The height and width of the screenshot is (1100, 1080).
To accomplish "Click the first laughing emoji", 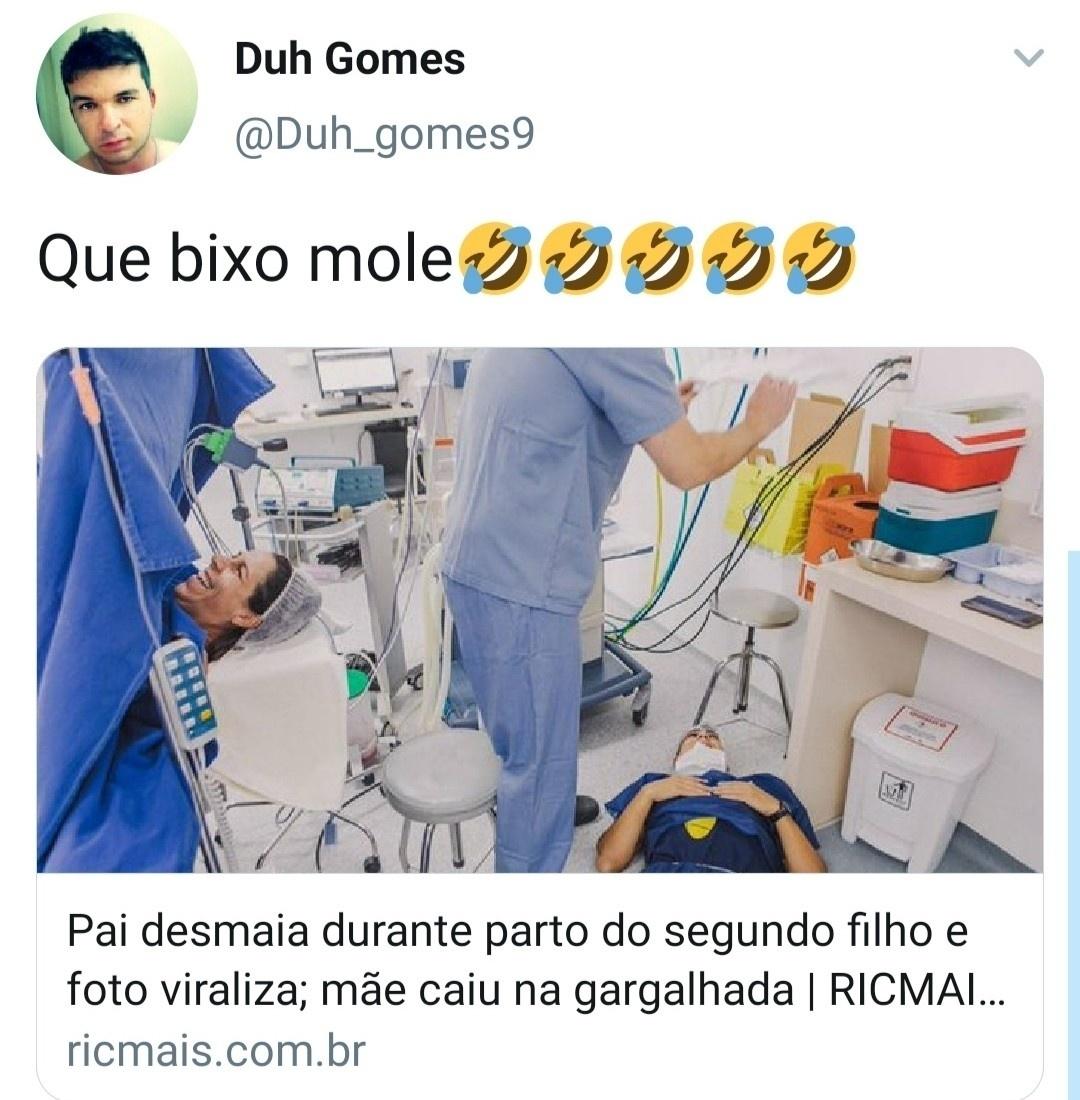I will point(494,259).
